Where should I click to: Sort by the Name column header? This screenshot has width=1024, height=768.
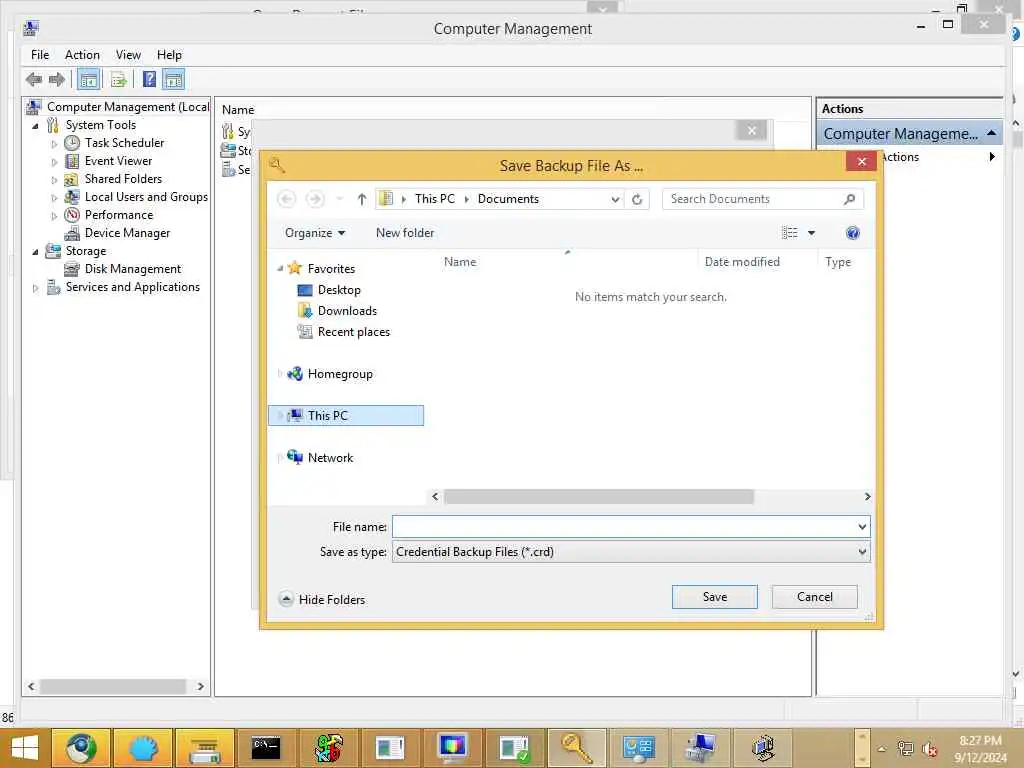tap(460, 262)
